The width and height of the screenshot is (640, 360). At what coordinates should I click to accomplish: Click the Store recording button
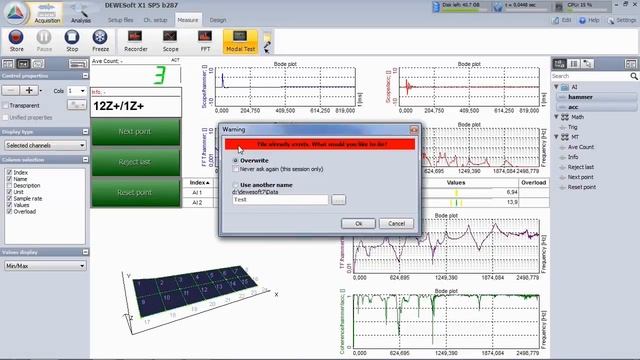tap(16, 41)
